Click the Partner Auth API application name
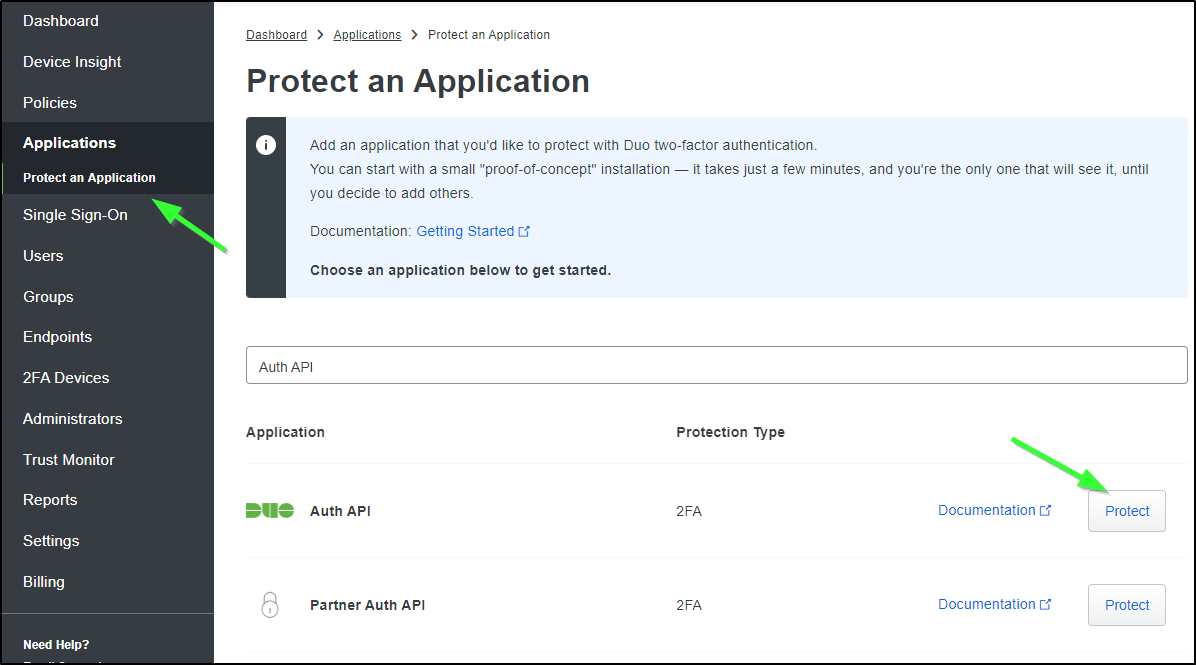This screenshot has height=665, width=1196. (x=368, y=605)
